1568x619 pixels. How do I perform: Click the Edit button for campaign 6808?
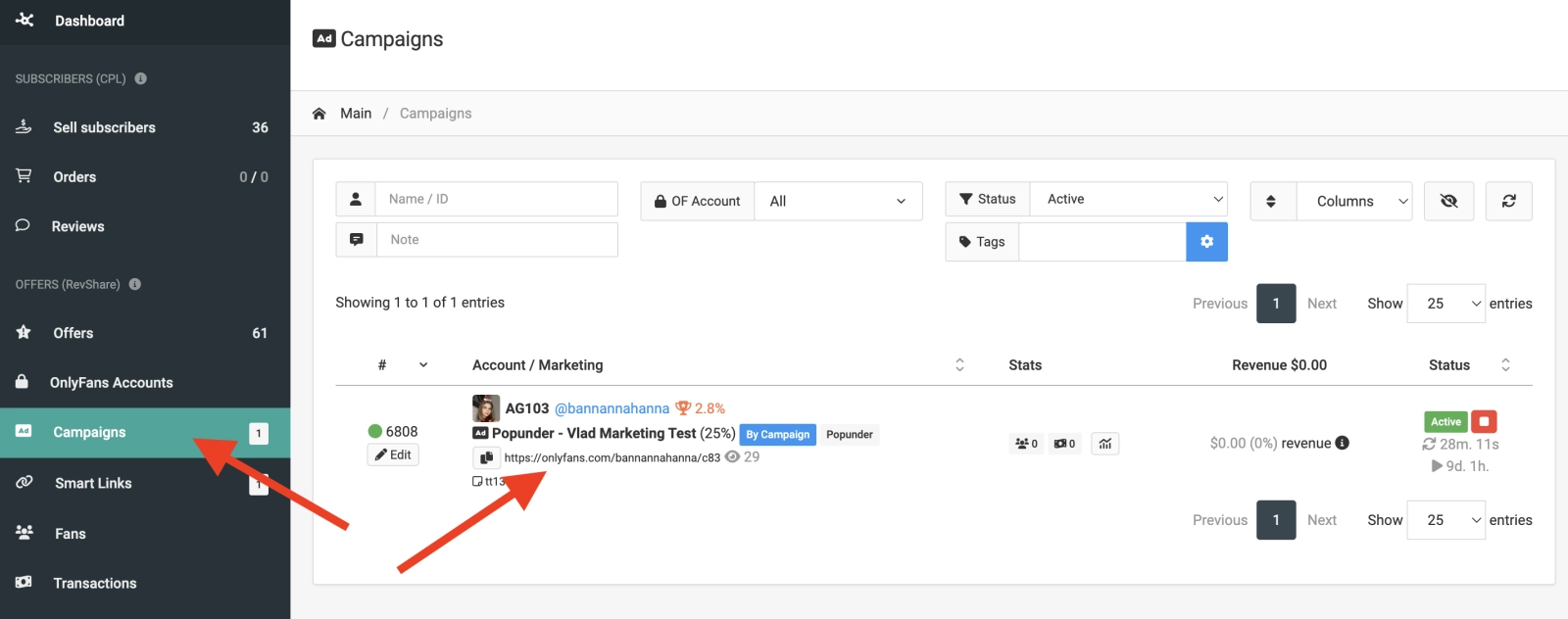393,454
